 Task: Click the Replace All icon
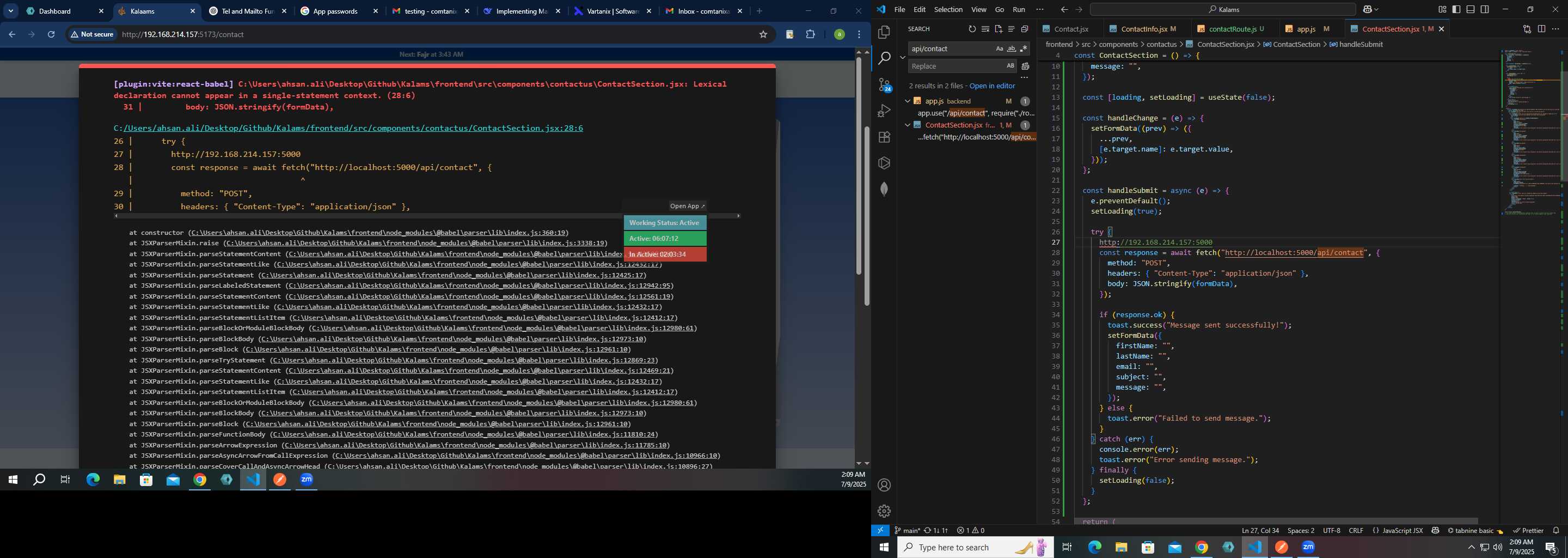tap(1026, 66)
